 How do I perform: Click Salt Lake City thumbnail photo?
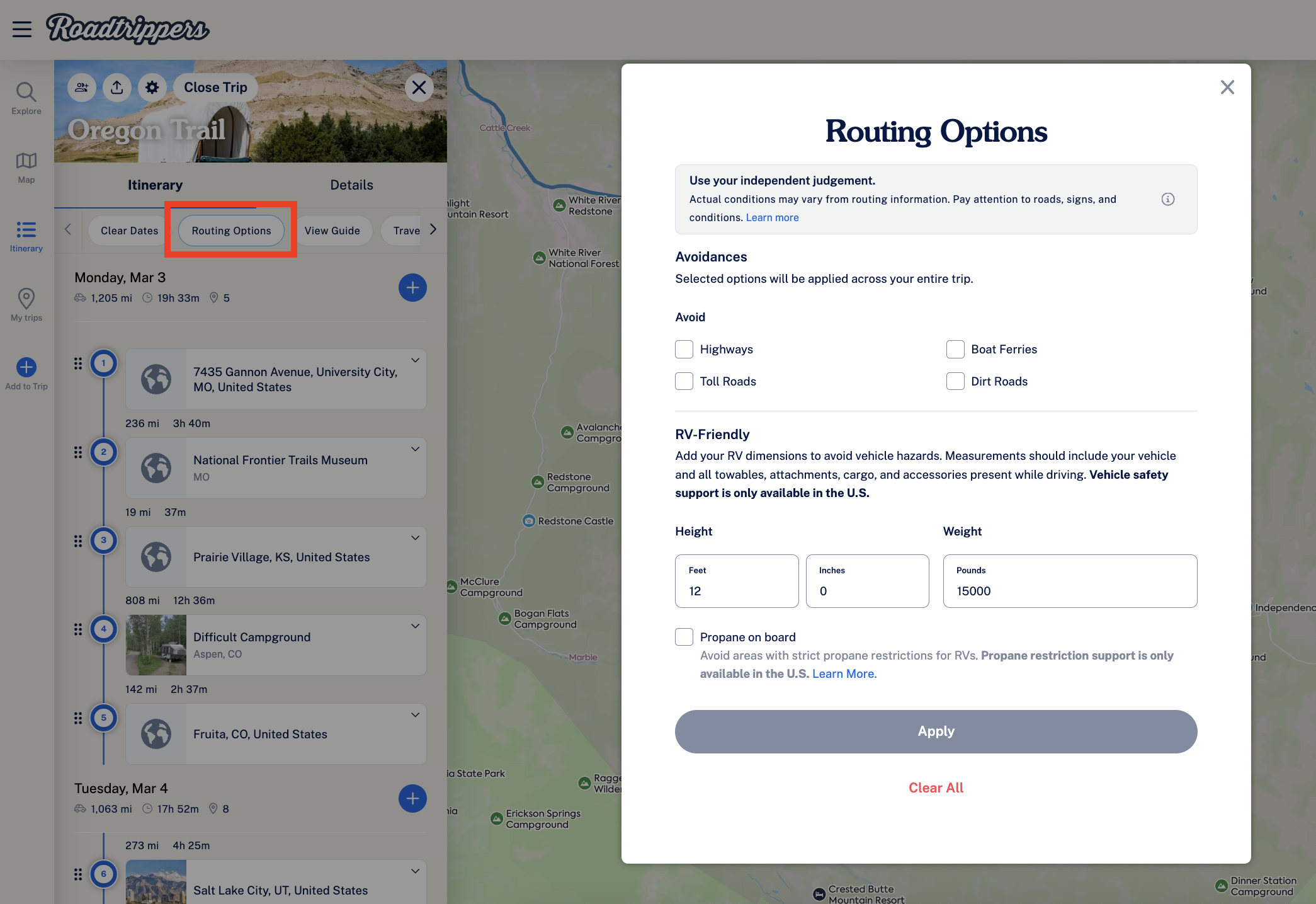pos(156,883)
